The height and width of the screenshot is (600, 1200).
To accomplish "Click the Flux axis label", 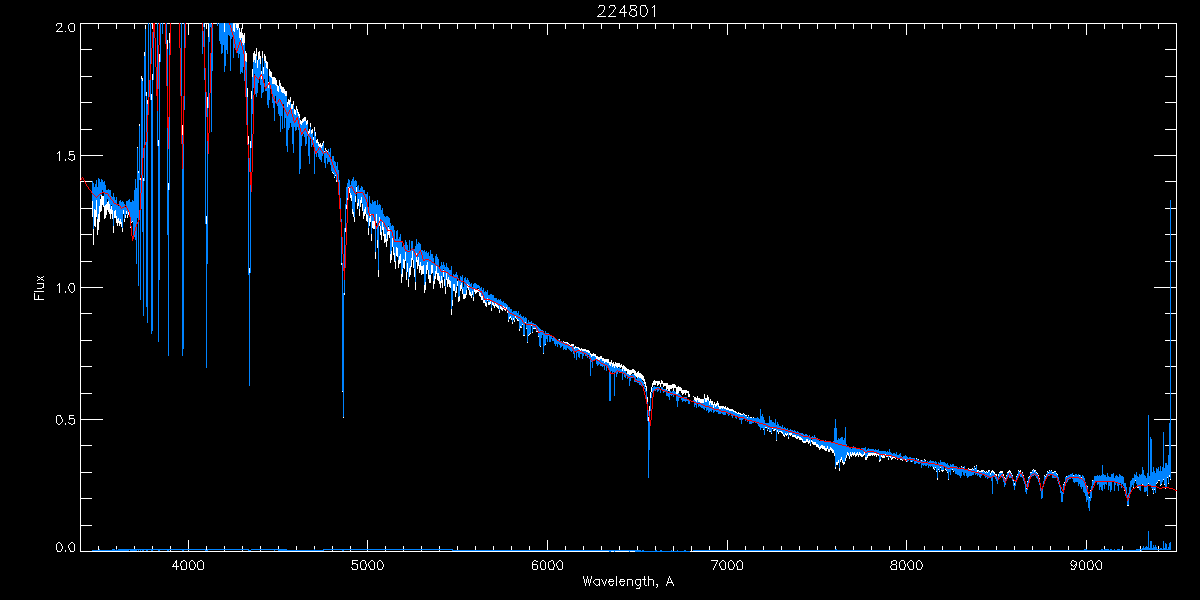I will click(x=40, y=288).
